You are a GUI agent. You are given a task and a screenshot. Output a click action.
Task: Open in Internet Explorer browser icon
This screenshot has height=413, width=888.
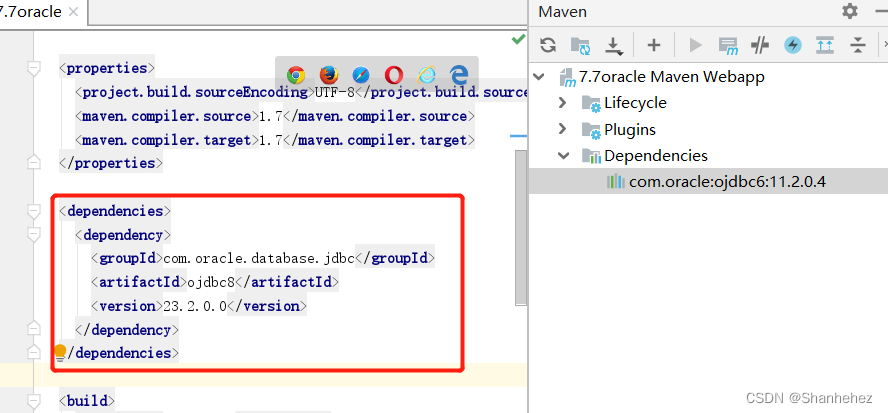pyautogui.click(x=426, y=75)
